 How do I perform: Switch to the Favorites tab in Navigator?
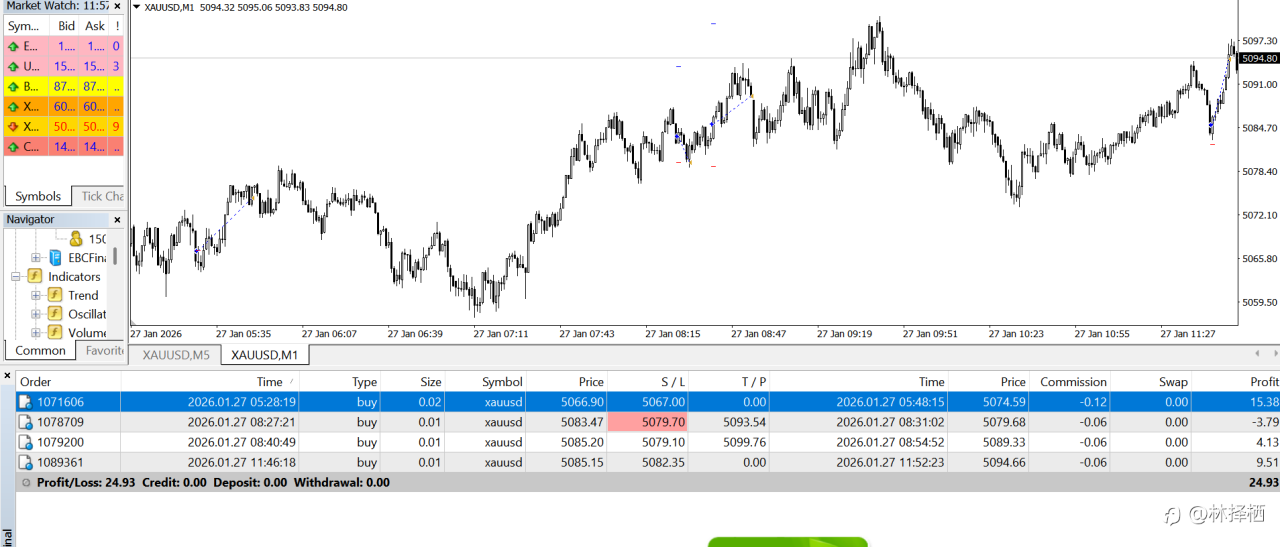[x=104, y=351]
